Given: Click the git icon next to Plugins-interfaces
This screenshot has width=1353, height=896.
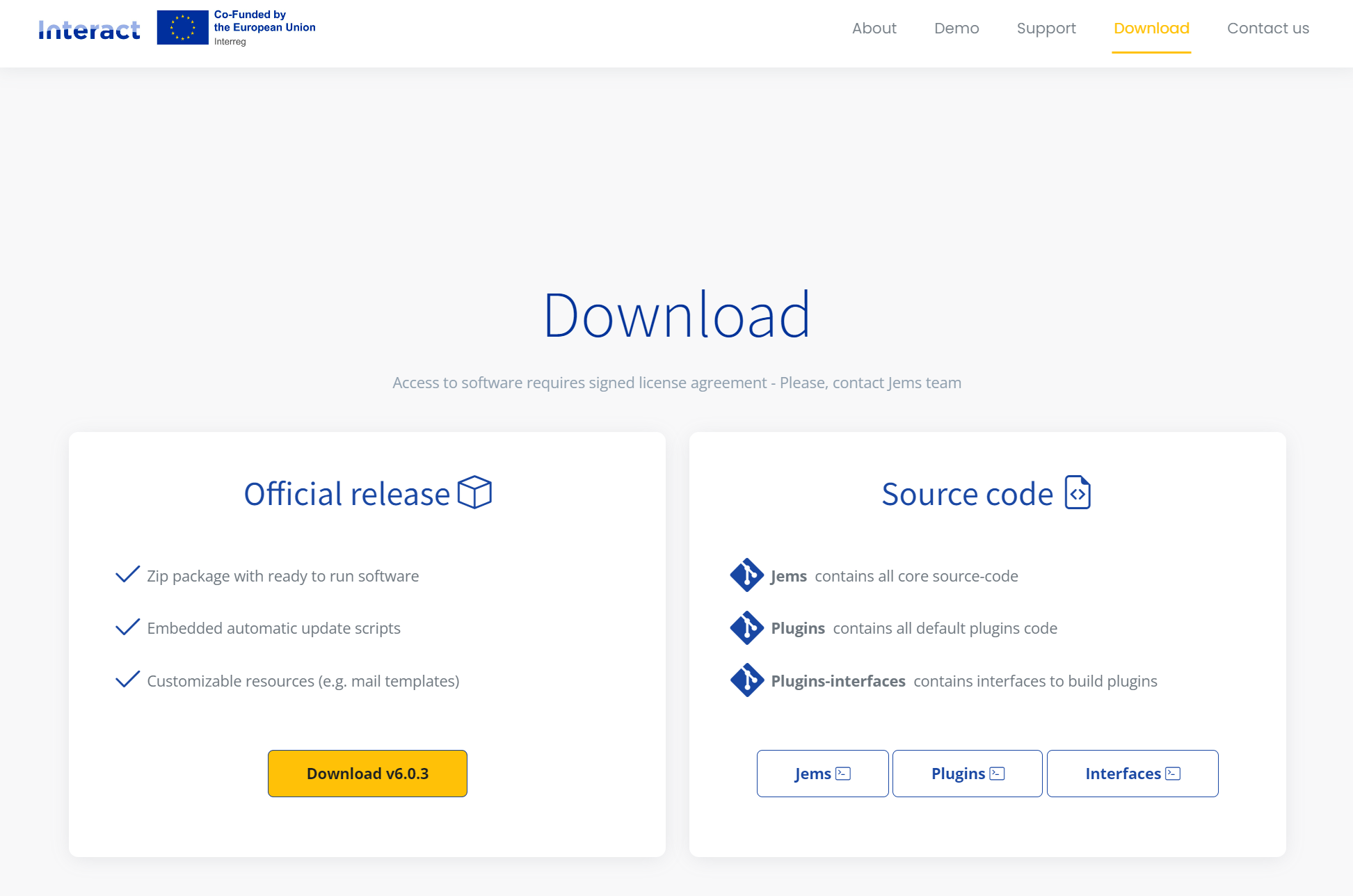Looking at the screenshot, I should 747,680.
